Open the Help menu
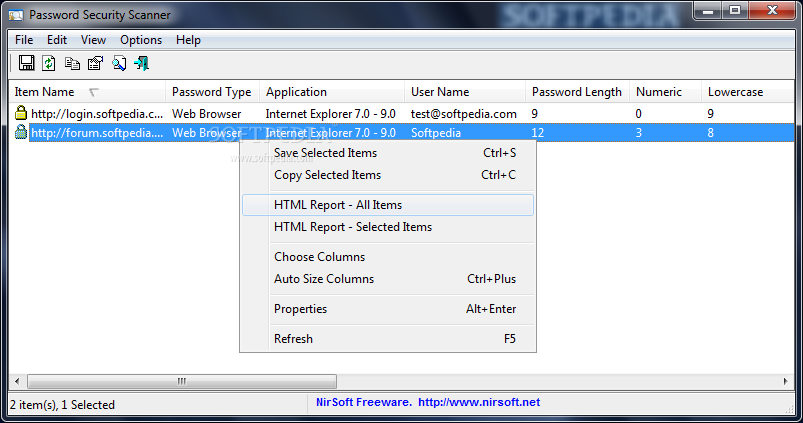 188,40
